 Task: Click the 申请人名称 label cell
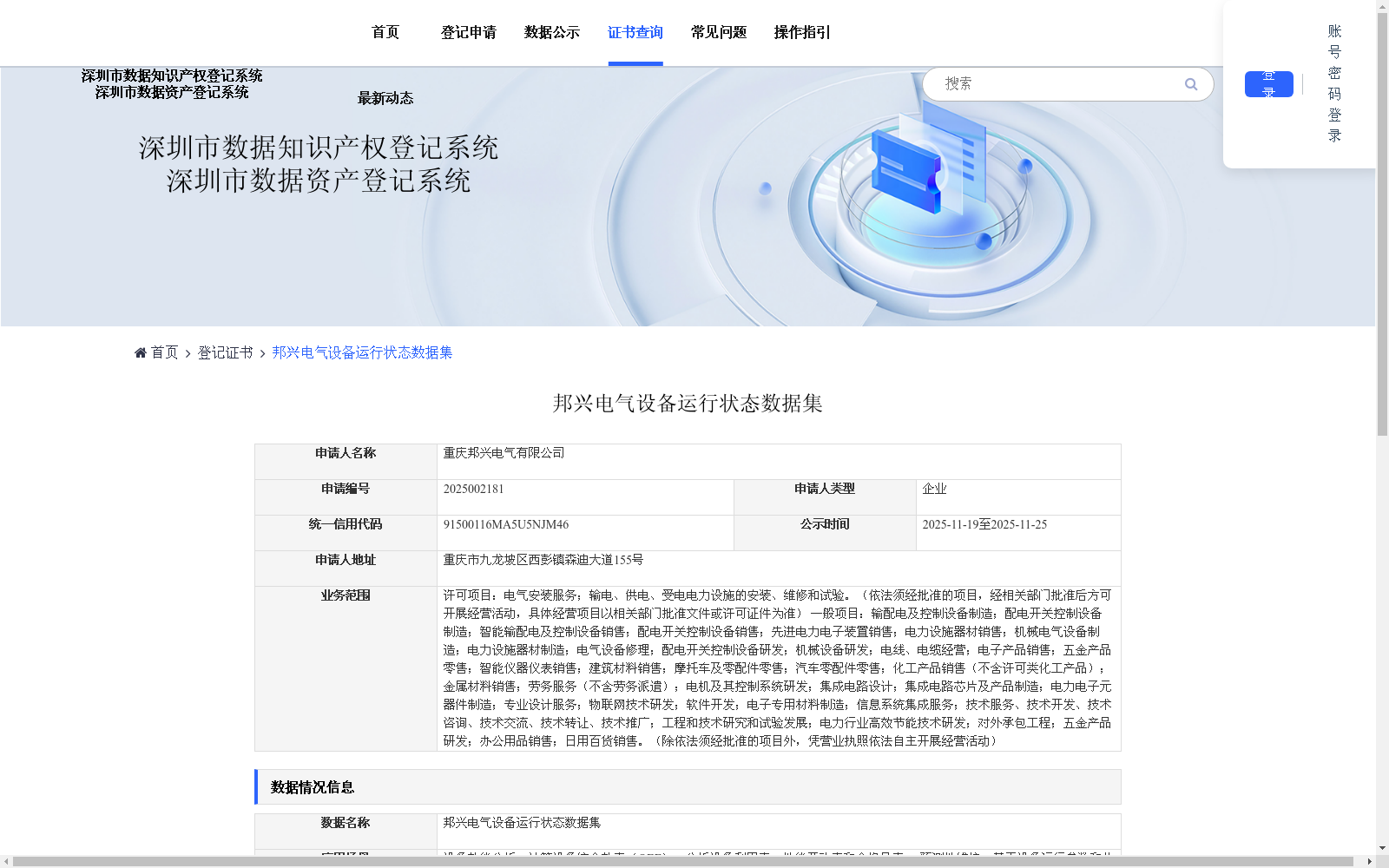pos(346,462)
